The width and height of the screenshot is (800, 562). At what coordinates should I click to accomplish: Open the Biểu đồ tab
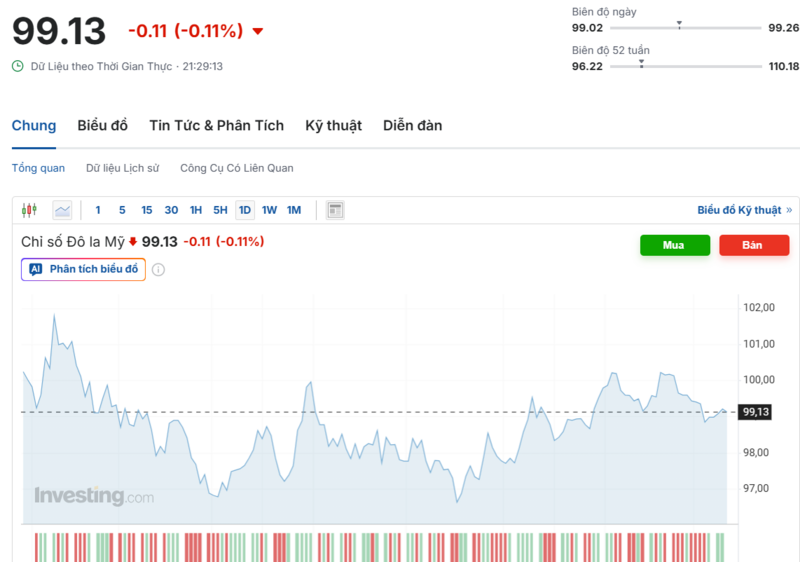[103, 126]
